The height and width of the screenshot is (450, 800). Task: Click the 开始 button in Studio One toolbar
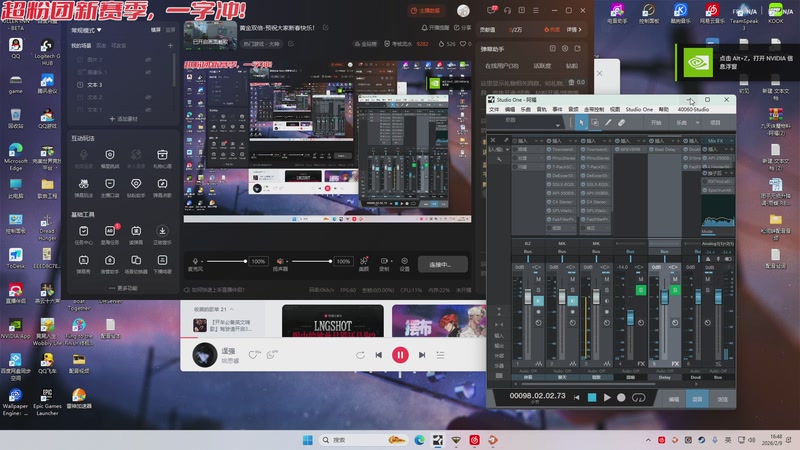click(x=656, y=122)
